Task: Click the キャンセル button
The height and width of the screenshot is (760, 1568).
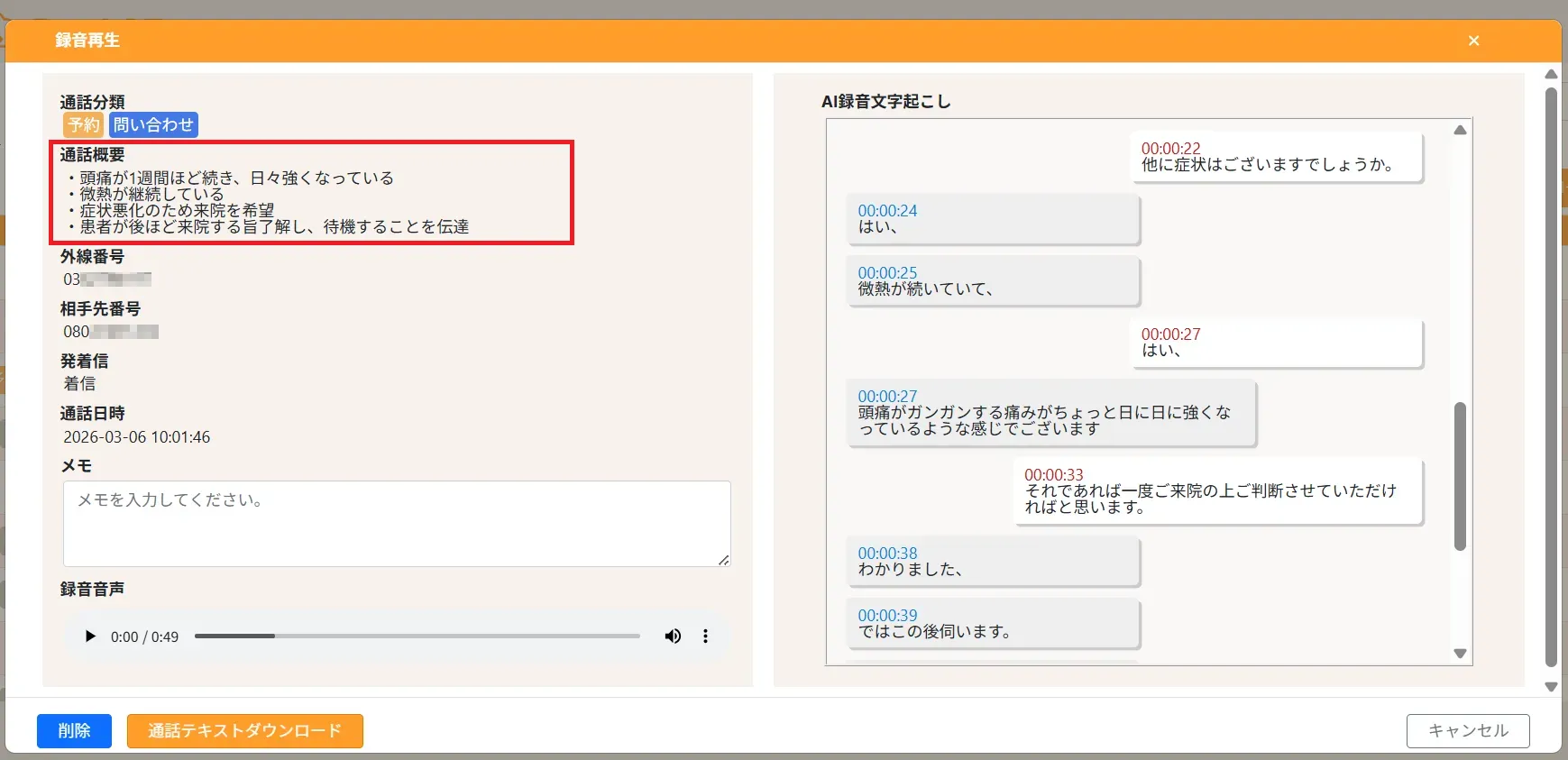Action: tap(1467, 731)
